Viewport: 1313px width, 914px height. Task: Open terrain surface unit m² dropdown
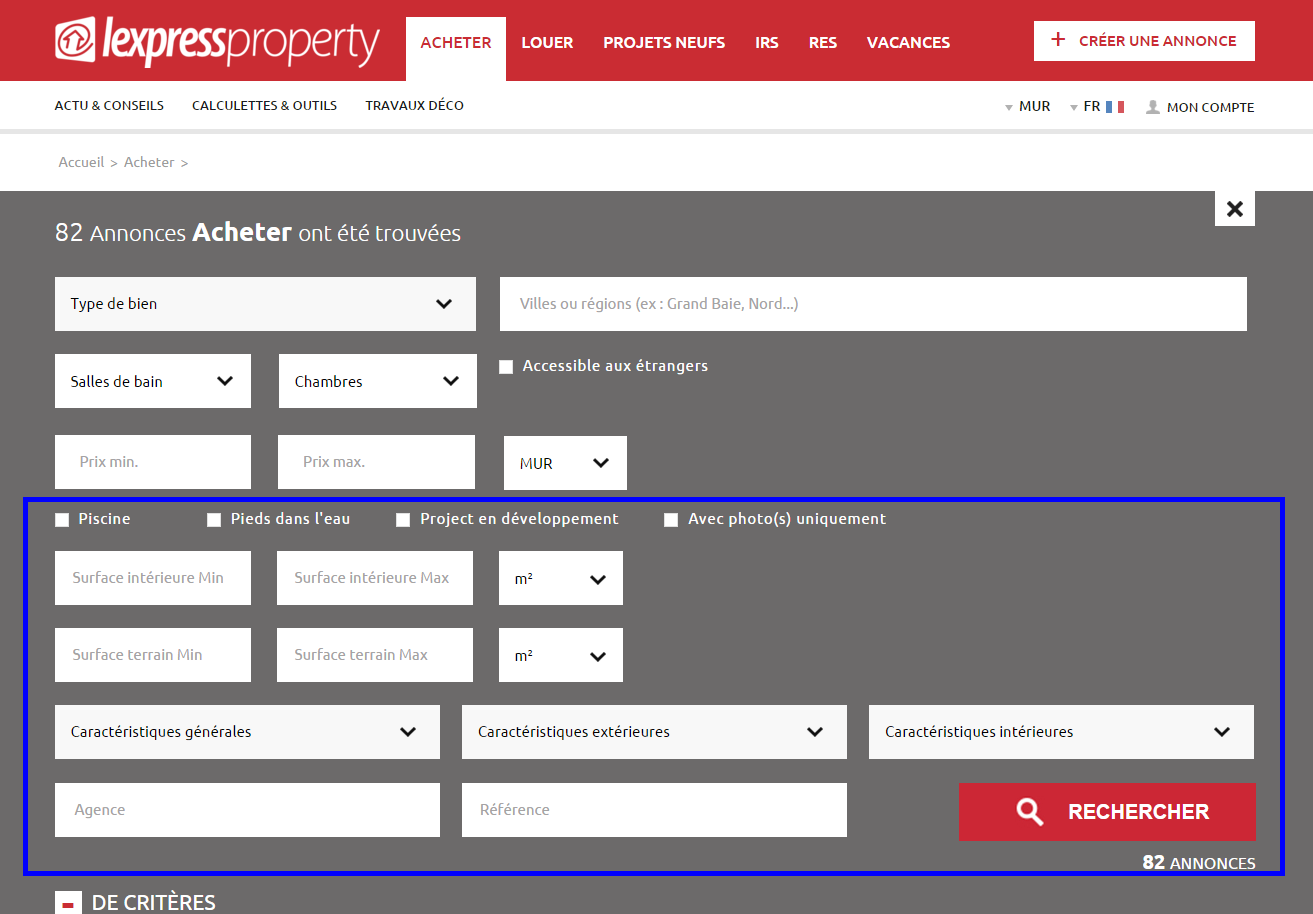pyautogui.click(x=561, y=655)
